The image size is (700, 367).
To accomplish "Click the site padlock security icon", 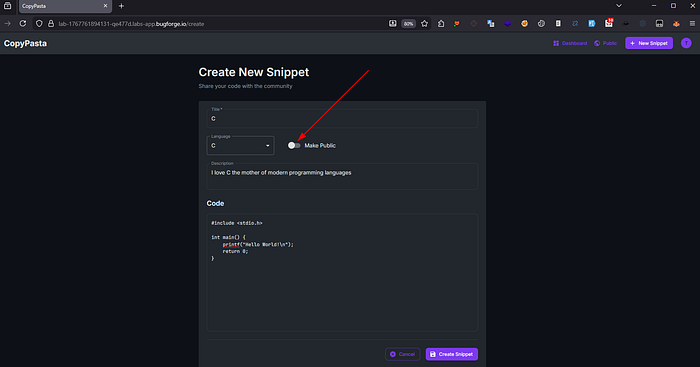I will pyautogui.click(x=51, y=24).
